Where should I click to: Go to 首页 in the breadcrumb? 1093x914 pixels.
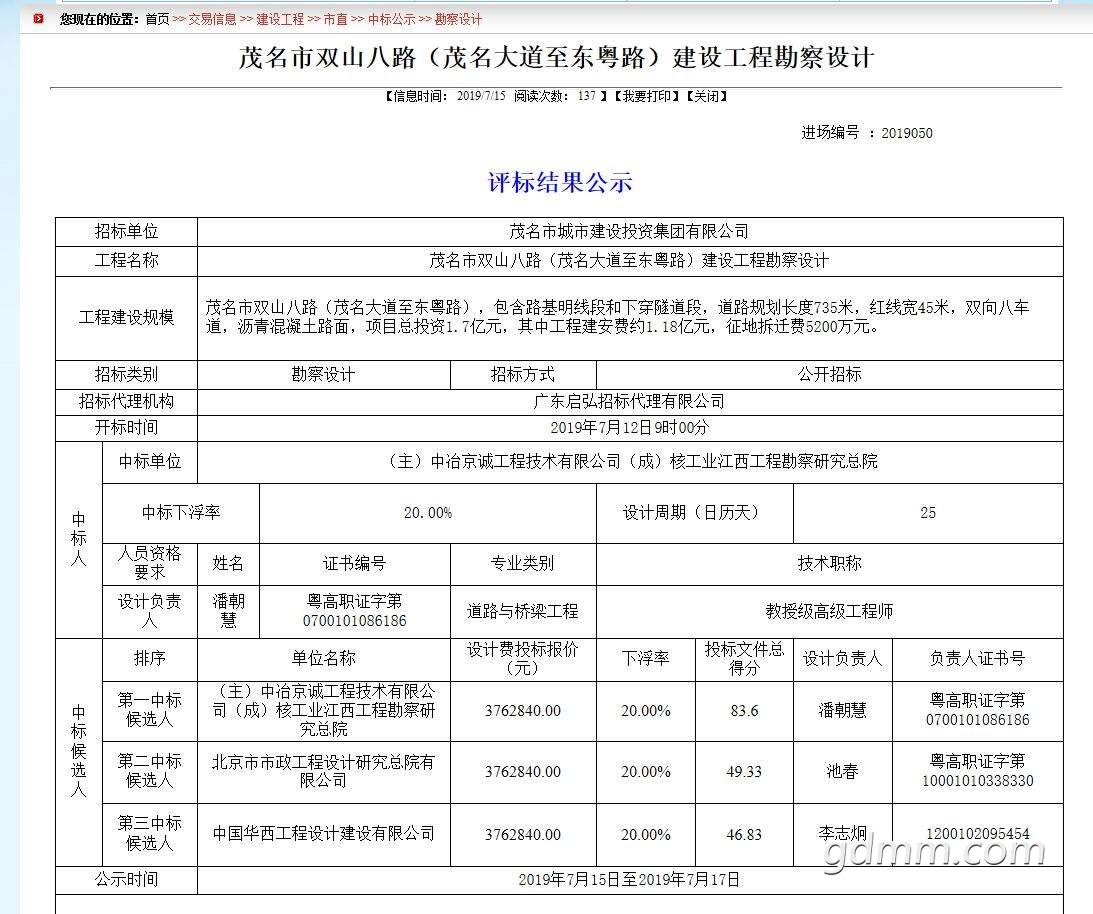(x=157, y=20)
